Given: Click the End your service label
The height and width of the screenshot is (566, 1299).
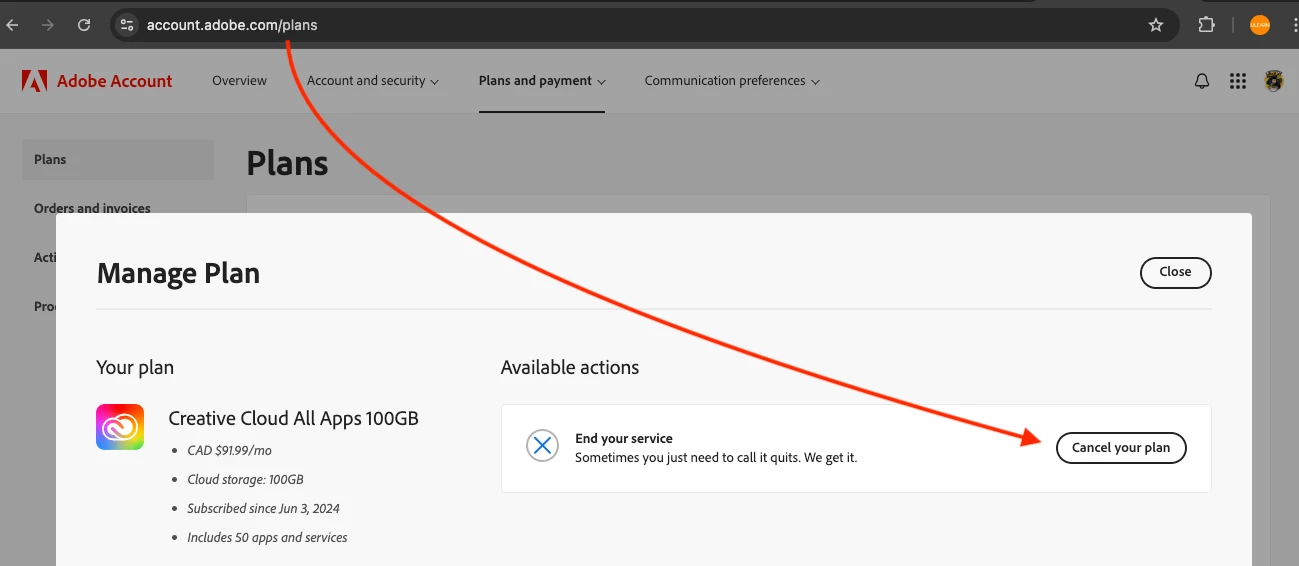Looking at the screenshot, I should click(x=623, y=438).
